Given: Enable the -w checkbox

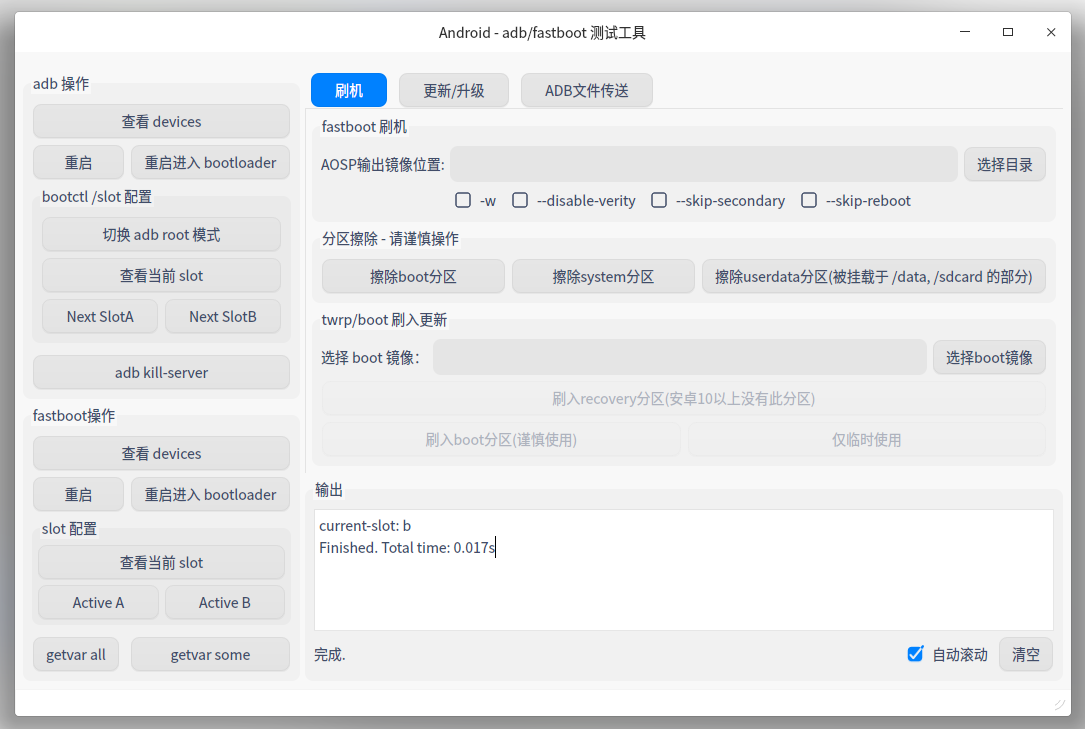Looking at the screenshot, I should point(463,200).
